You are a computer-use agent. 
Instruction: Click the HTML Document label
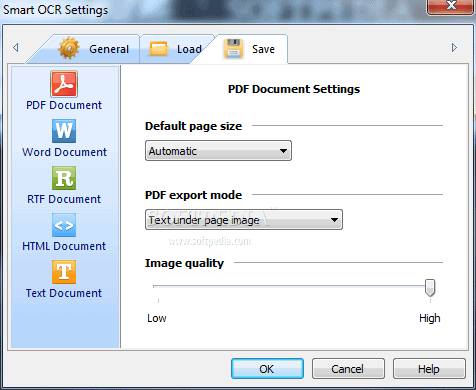(64, 246)
